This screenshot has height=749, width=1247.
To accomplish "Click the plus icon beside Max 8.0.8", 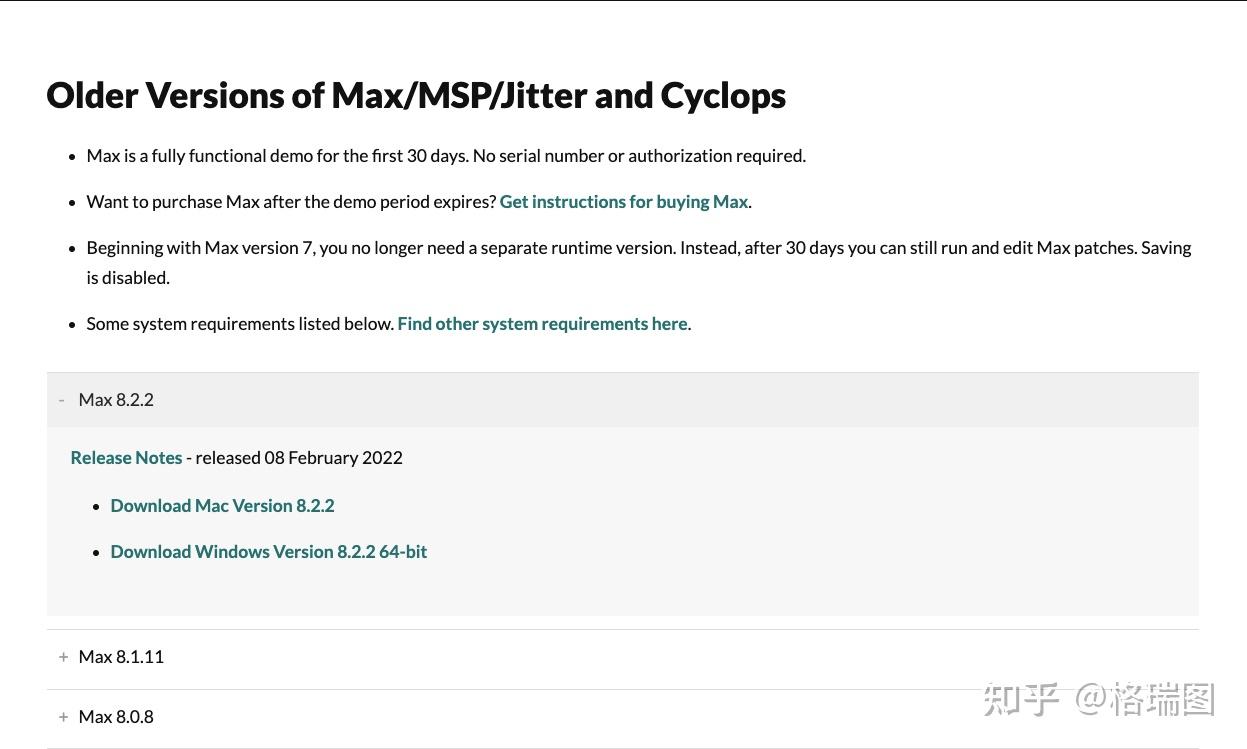I will click(63, 716).
